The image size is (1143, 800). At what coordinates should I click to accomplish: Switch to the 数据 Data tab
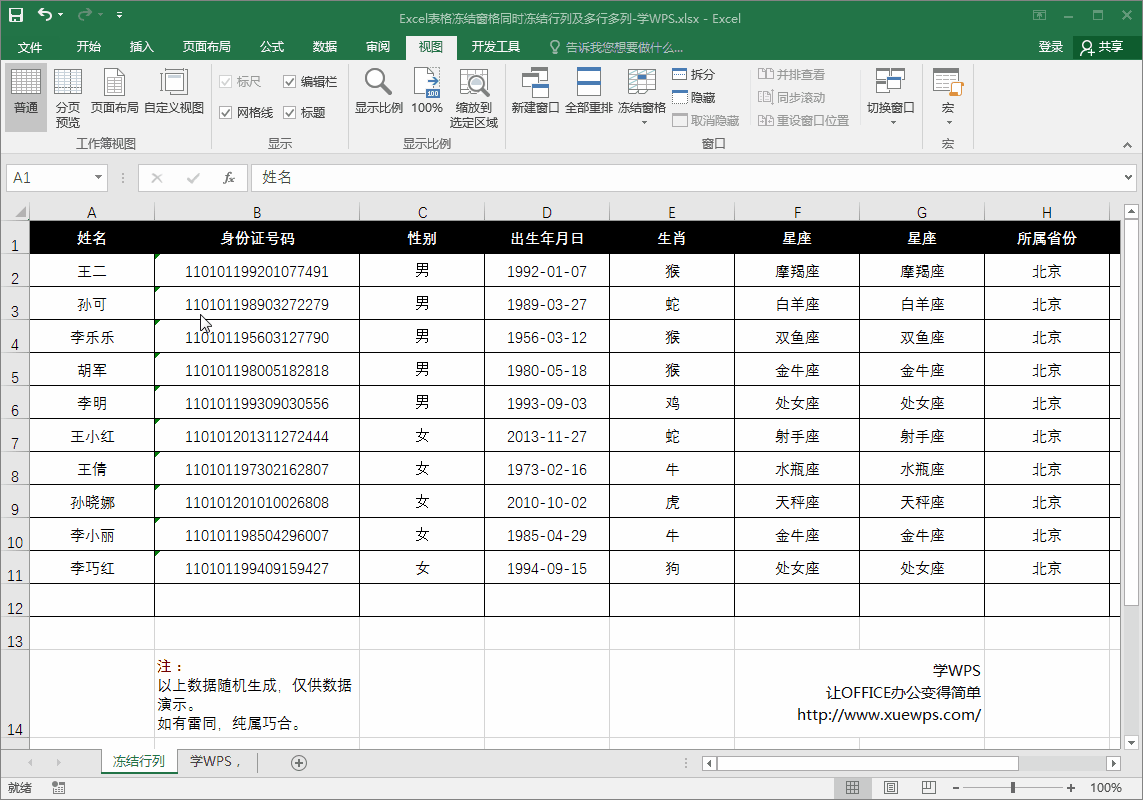coord(324,47)
